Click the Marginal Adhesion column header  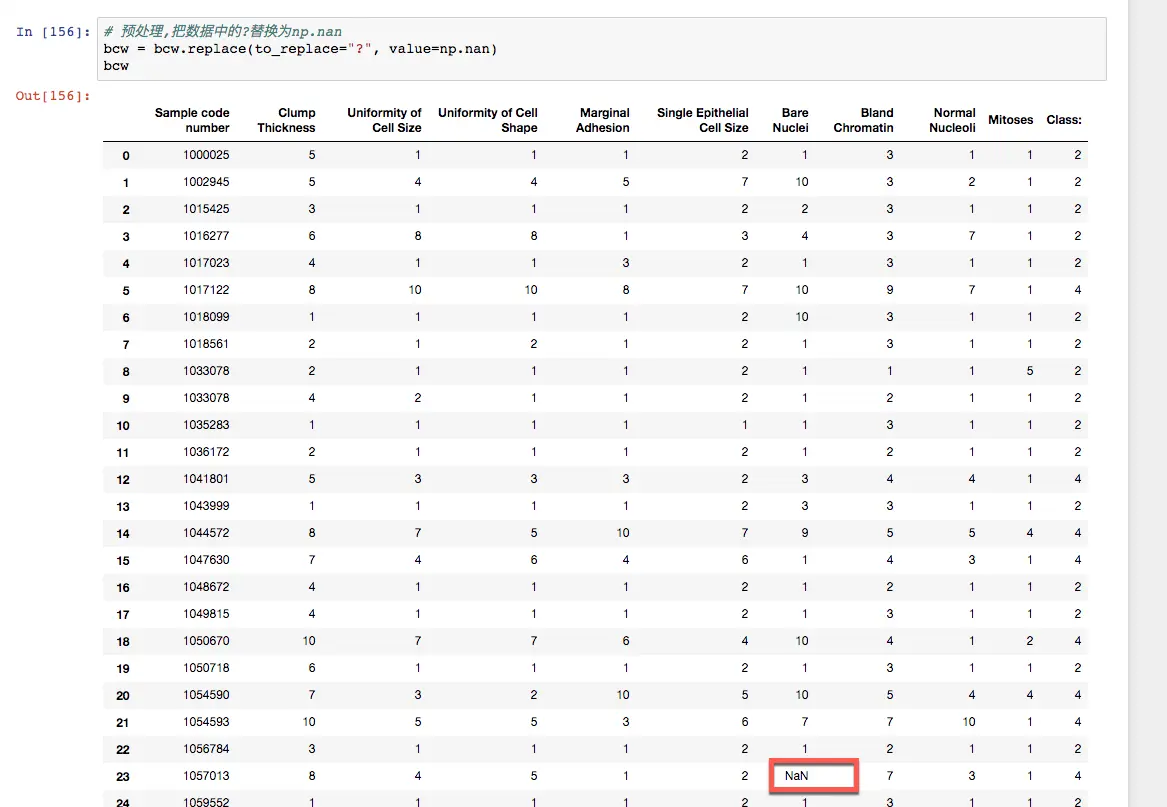603,120
